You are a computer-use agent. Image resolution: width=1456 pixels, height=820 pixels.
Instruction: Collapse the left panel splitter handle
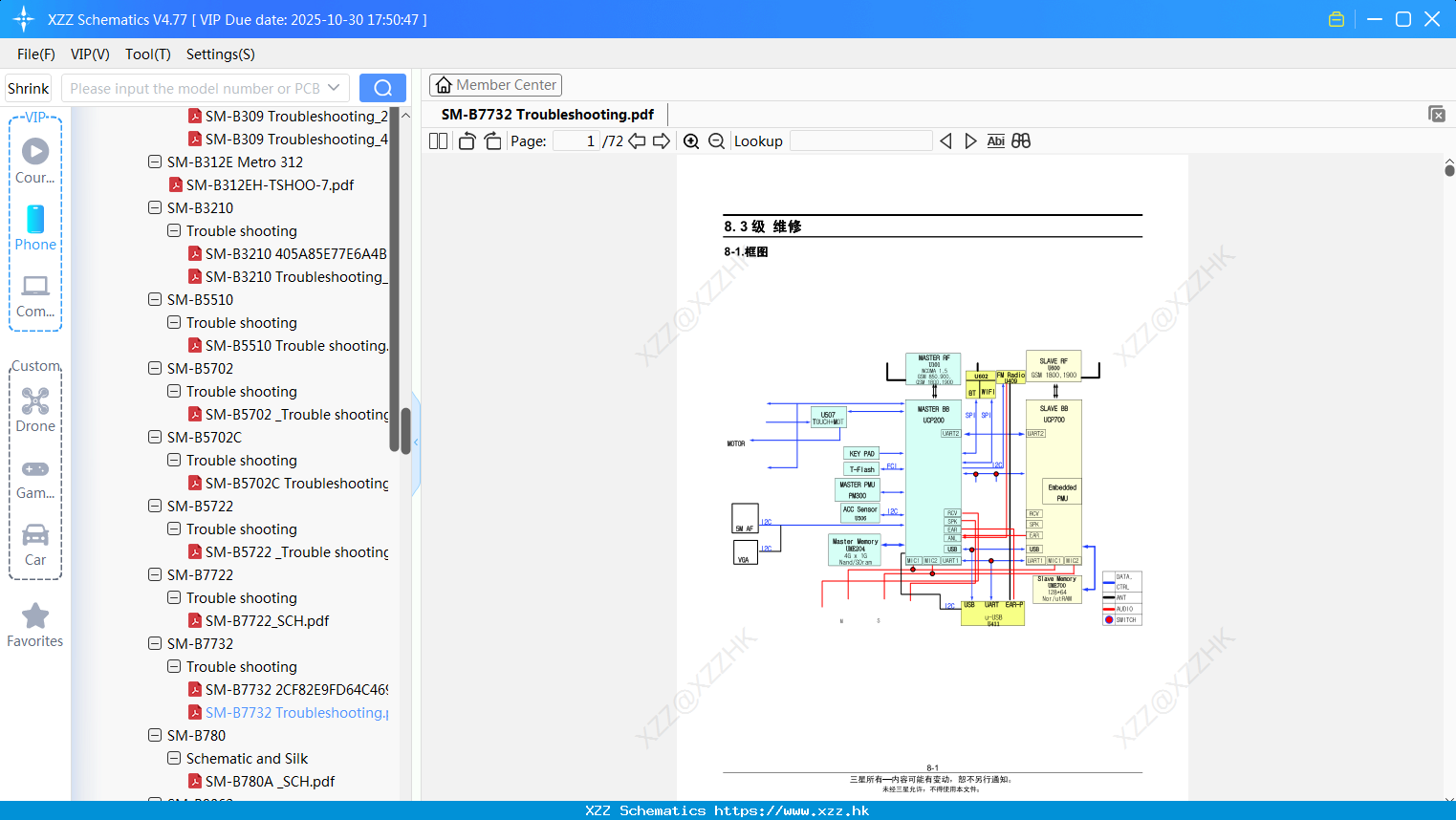pyautogui.click(x=416, y=442)
